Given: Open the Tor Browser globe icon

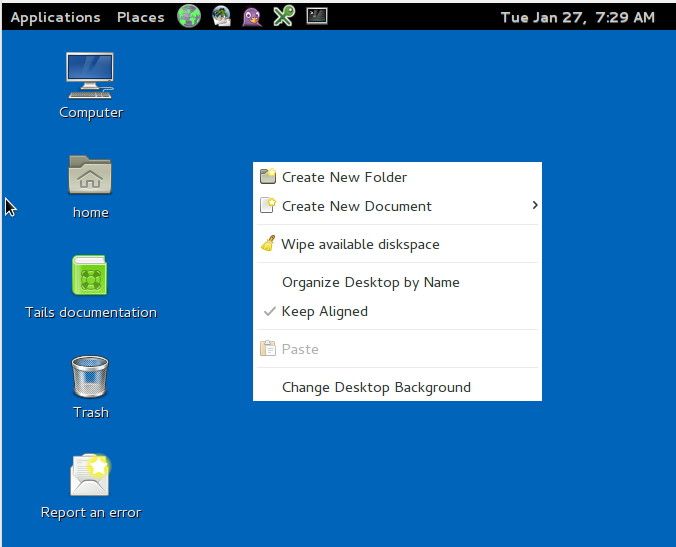Looking at the screenshot, I should pos(189,16).
